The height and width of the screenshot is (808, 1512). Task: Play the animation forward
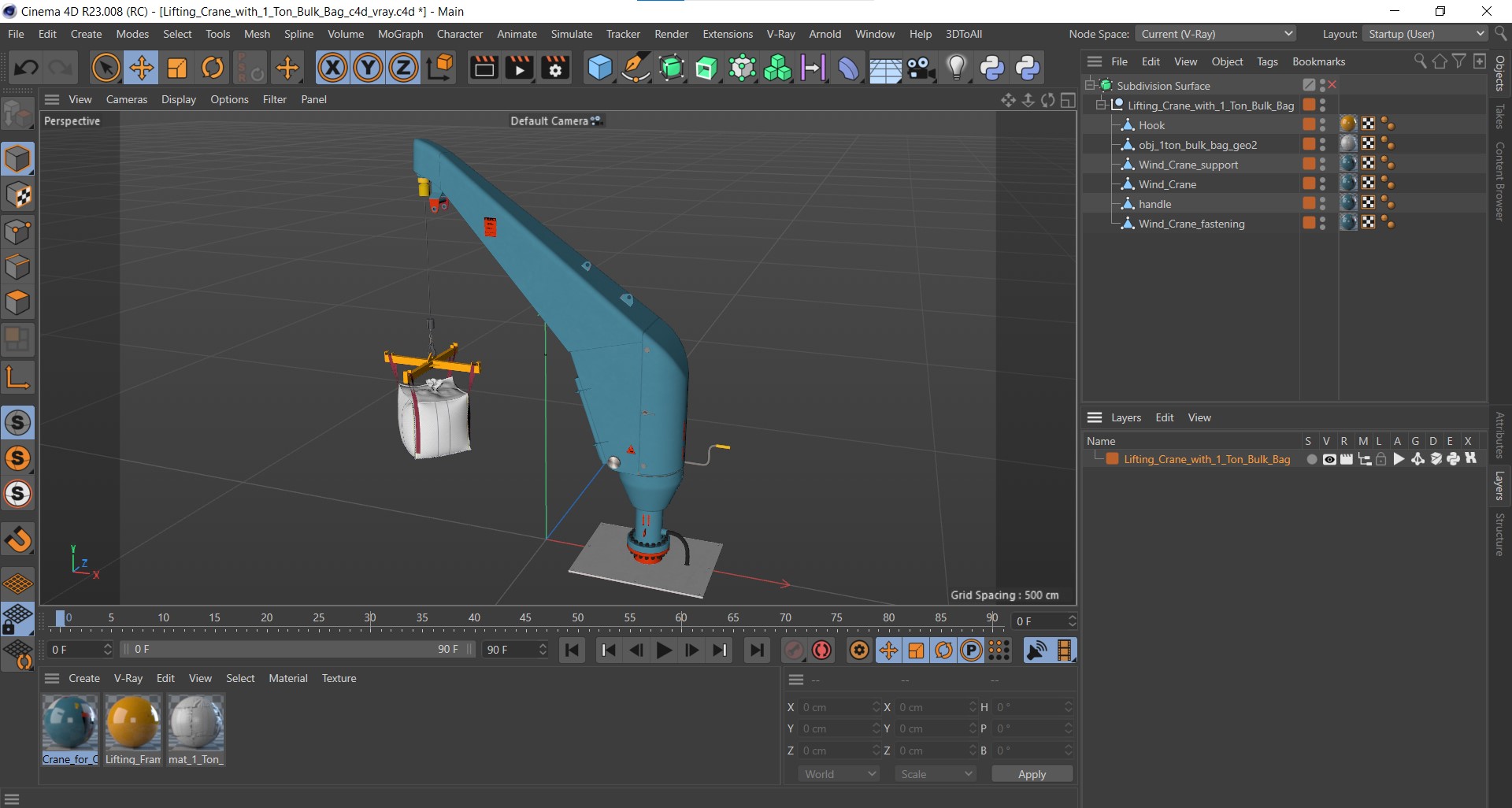tap(664, 650)
